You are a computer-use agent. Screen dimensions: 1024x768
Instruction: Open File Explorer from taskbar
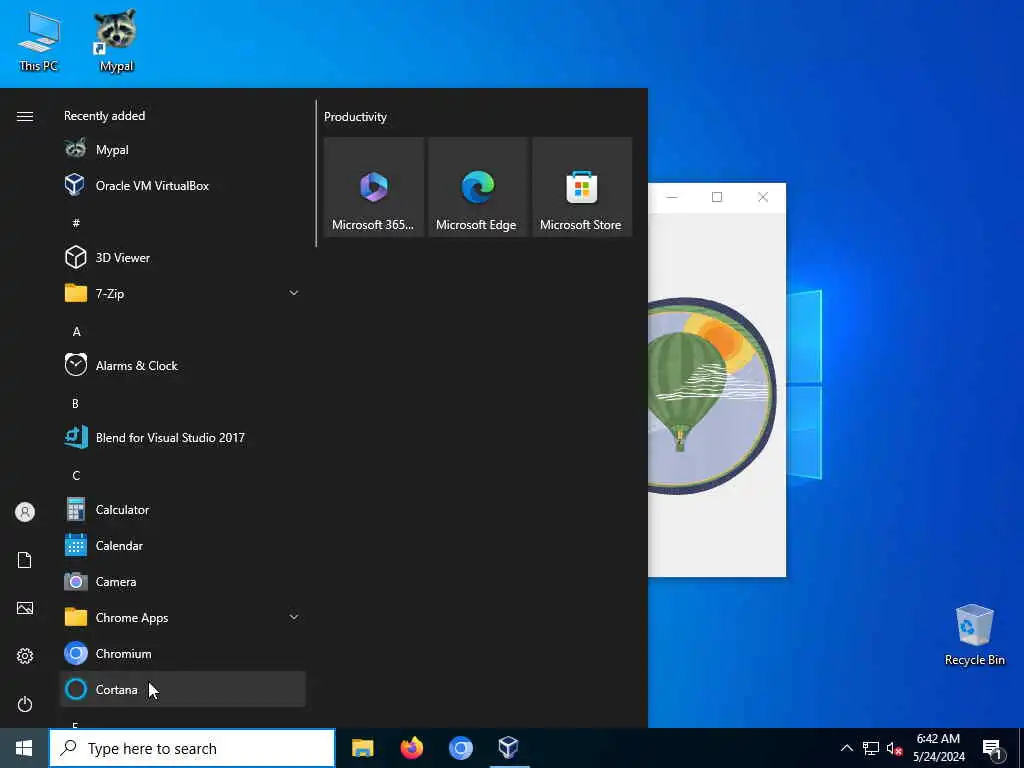tap(362, 748)
